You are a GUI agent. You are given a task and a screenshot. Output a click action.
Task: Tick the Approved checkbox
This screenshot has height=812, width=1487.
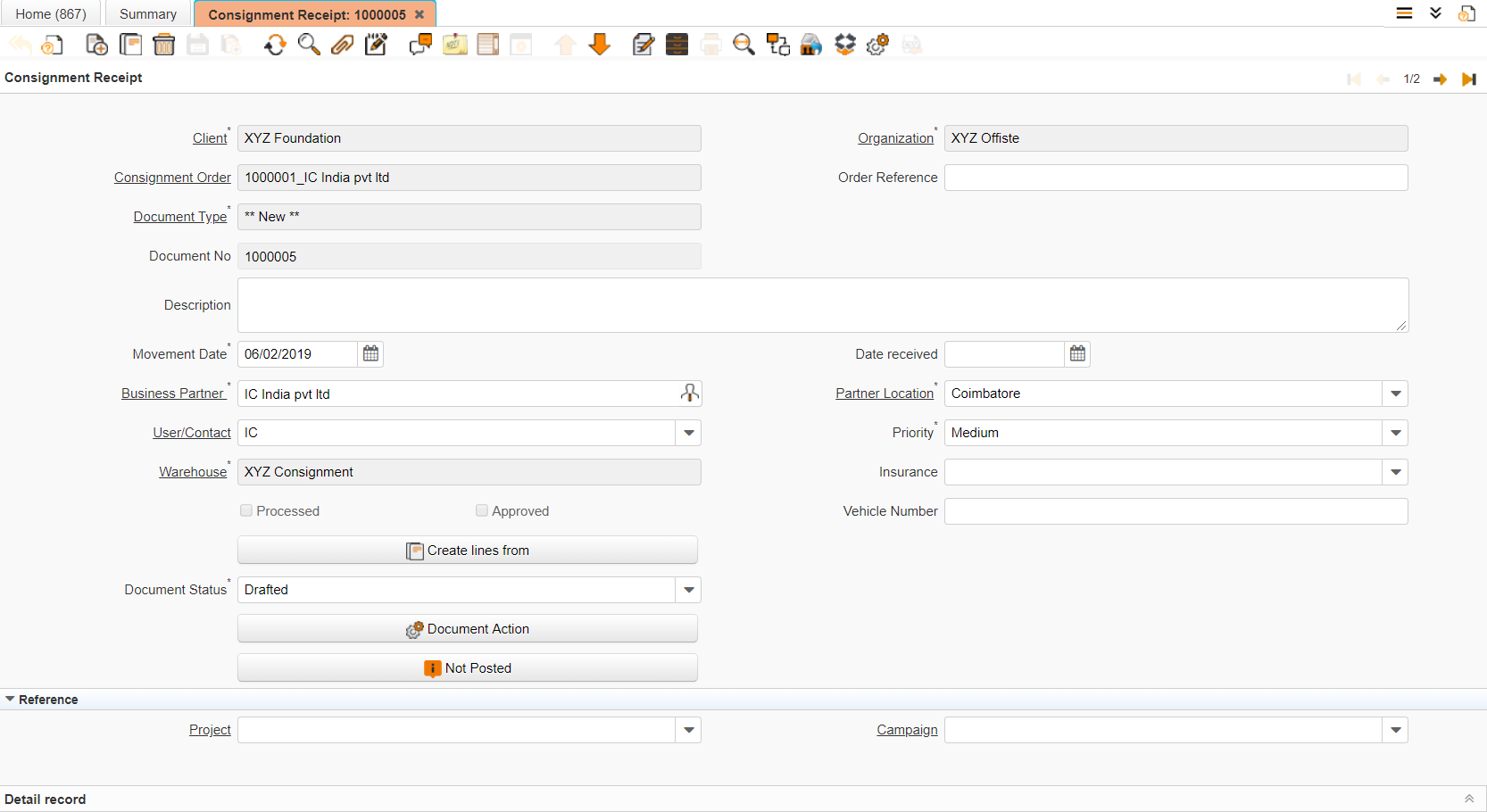482,510
